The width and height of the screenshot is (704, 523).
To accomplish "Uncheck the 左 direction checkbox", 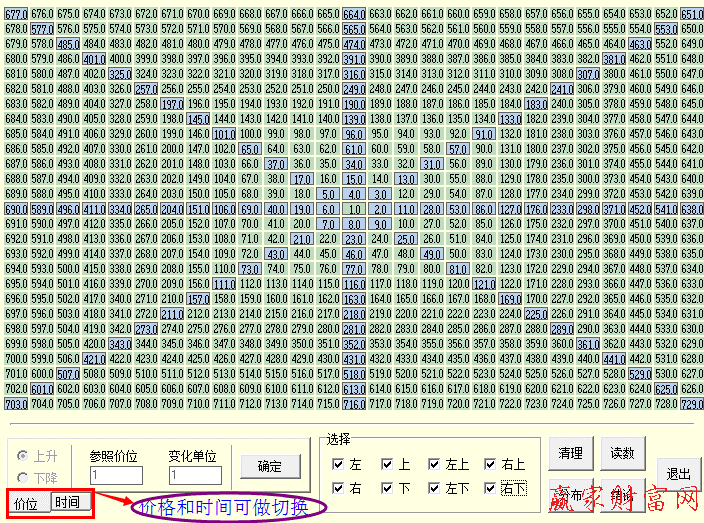I will (338, 464).
